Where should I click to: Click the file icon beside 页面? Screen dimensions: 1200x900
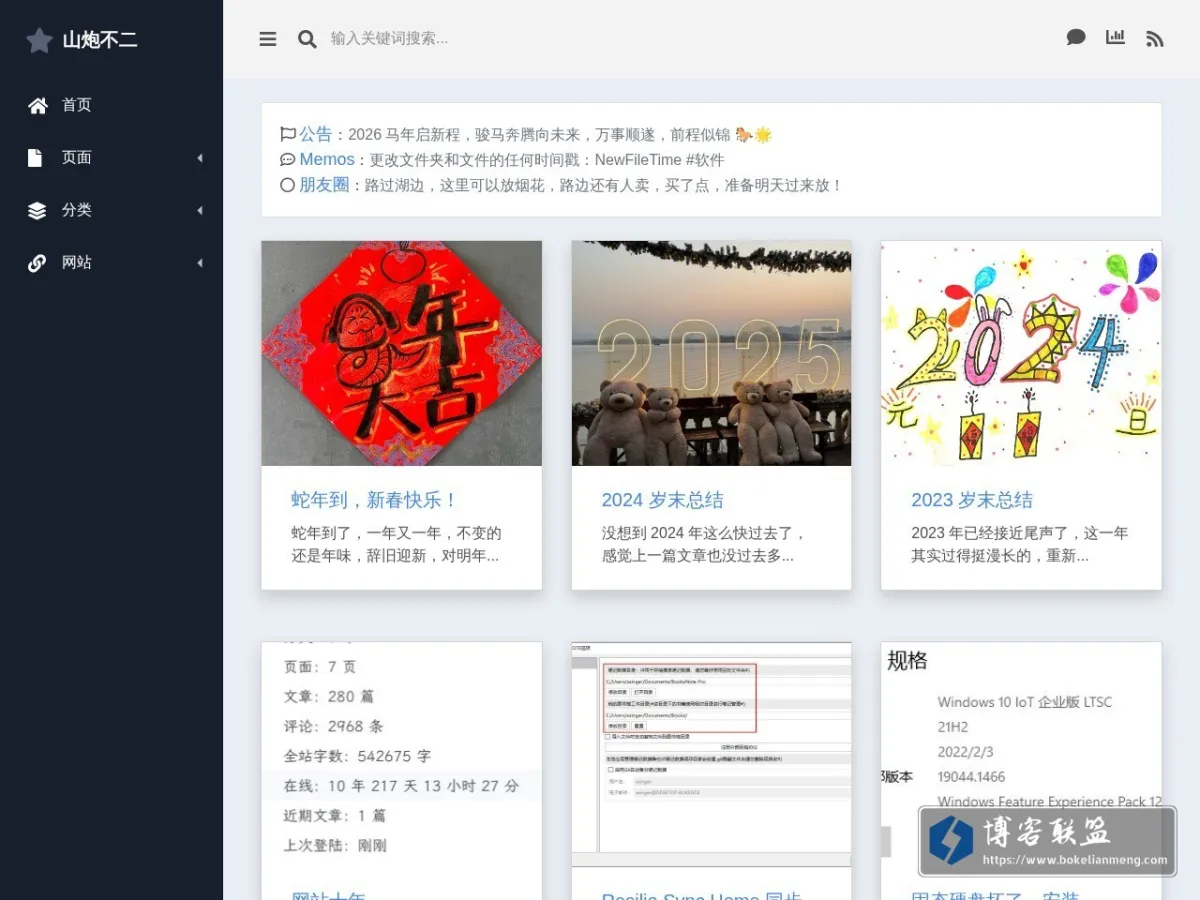point(35,157)
